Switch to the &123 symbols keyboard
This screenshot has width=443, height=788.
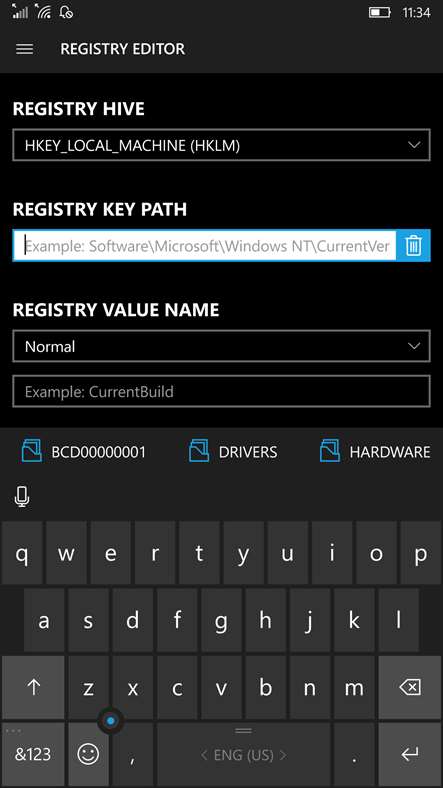tap(33, 754)
